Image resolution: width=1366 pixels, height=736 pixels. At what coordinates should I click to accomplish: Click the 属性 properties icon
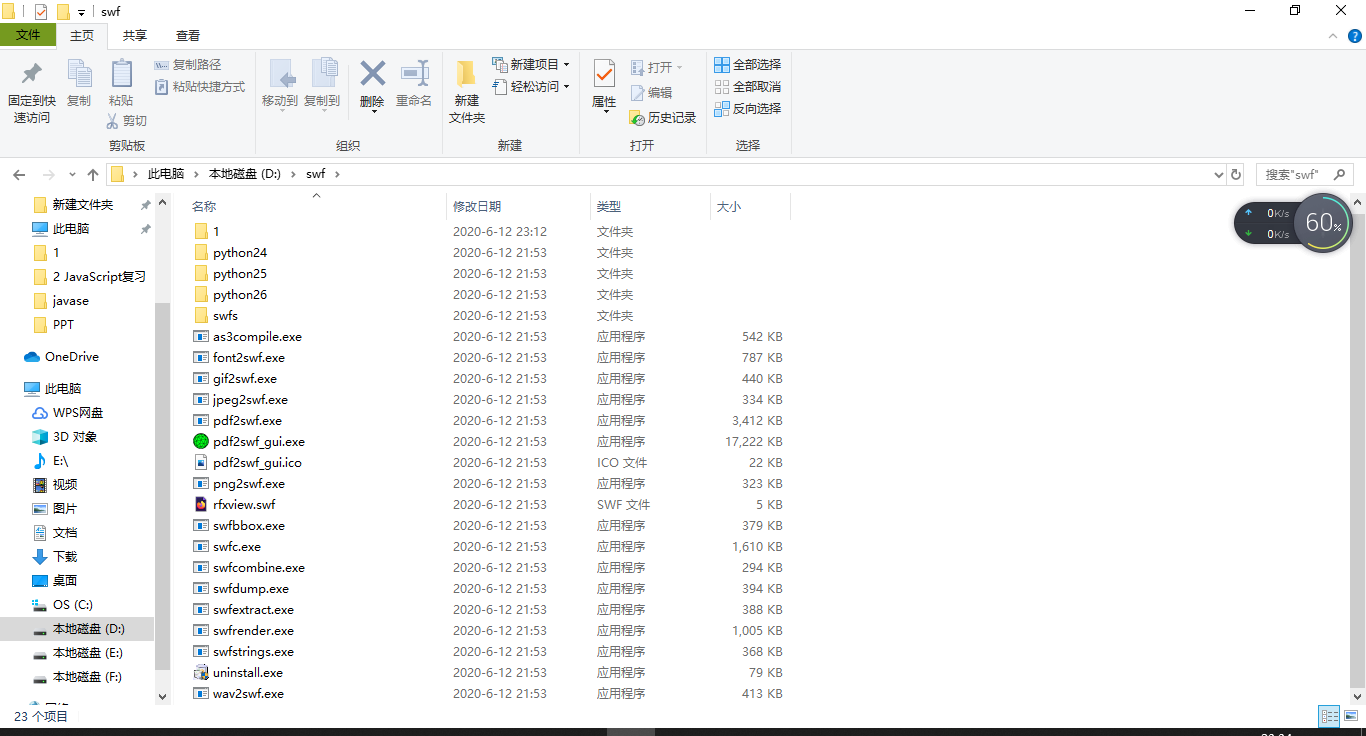[604, 74]
